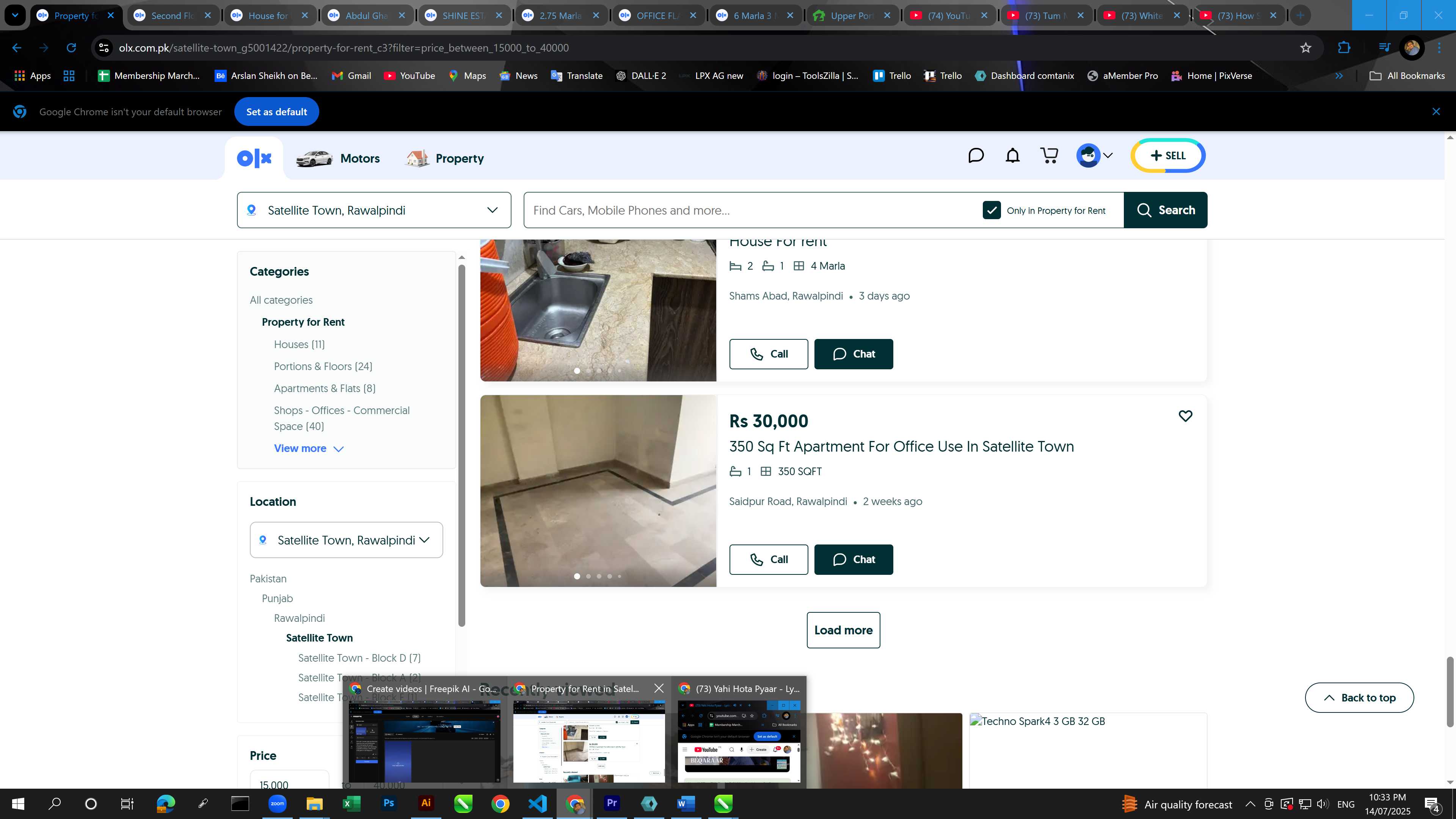Open All Bookmarks folder
This screenshot has height=819, width=1456.
pyautogui.click(x=1407, y=76)
